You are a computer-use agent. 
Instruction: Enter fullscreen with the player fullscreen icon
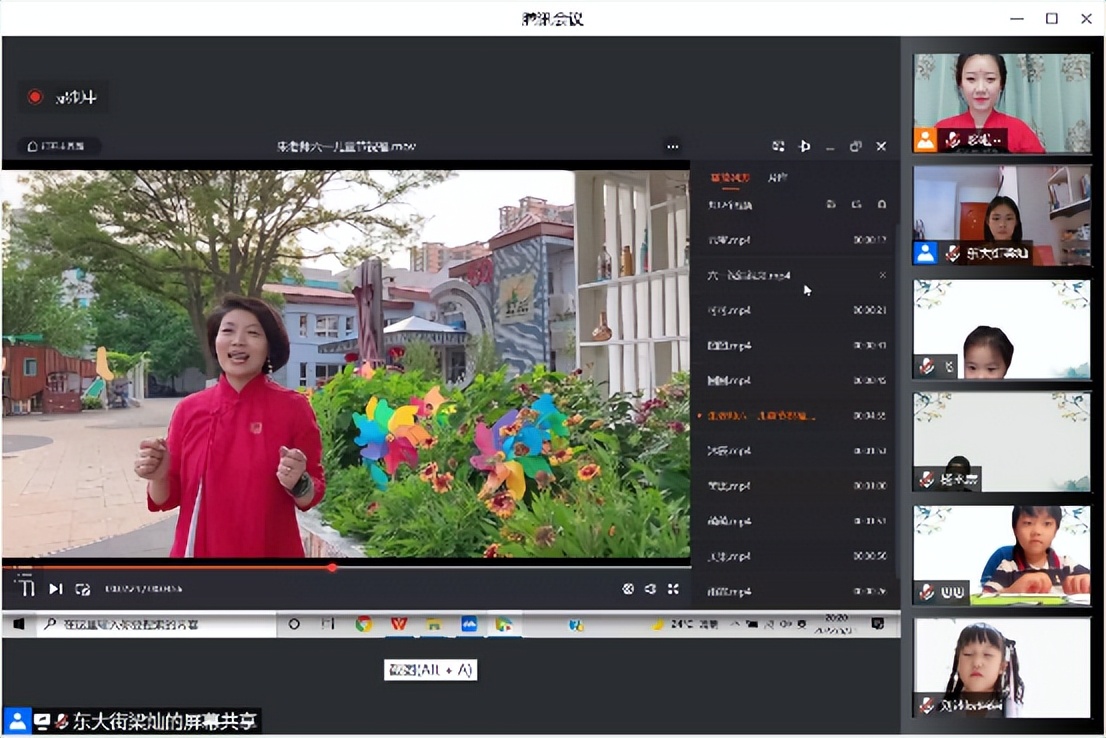point(672,590)
